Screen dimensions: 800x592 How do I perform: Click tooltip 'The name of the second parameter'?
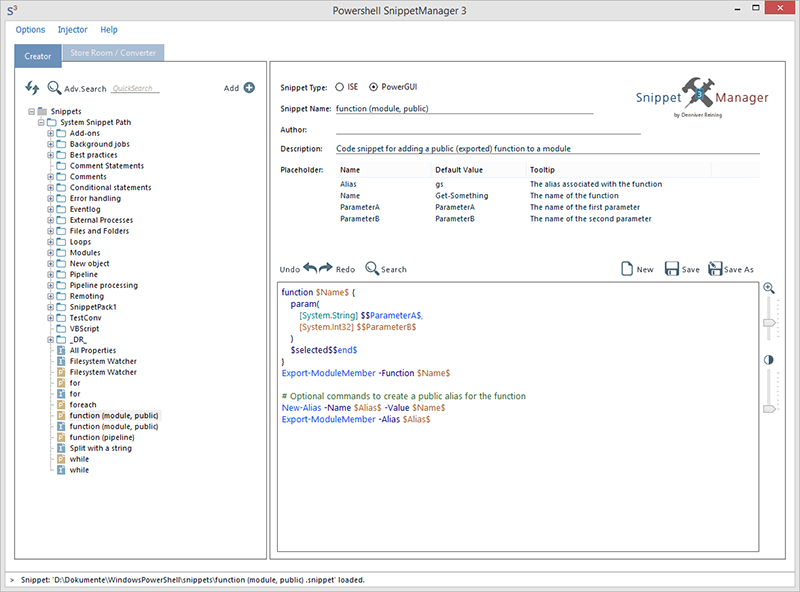(590, 219)
